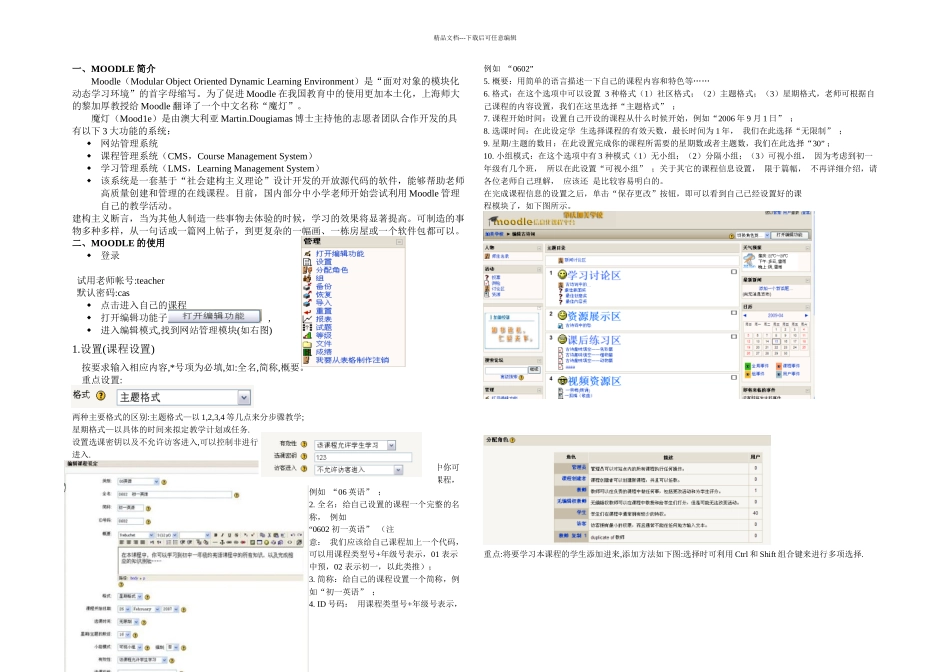The width and height of the screenshot is (950, 672).
Task: Open the 主题格式 format dropdown
Action: [183, 398]
